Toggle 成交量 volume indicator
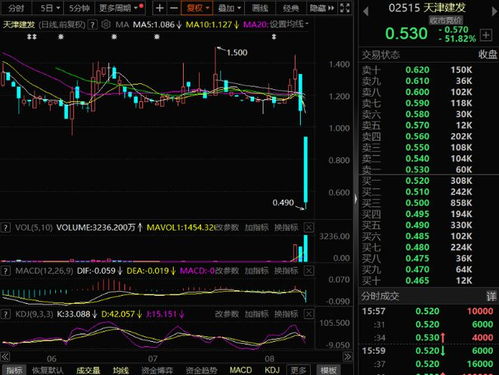 (88, 370)
